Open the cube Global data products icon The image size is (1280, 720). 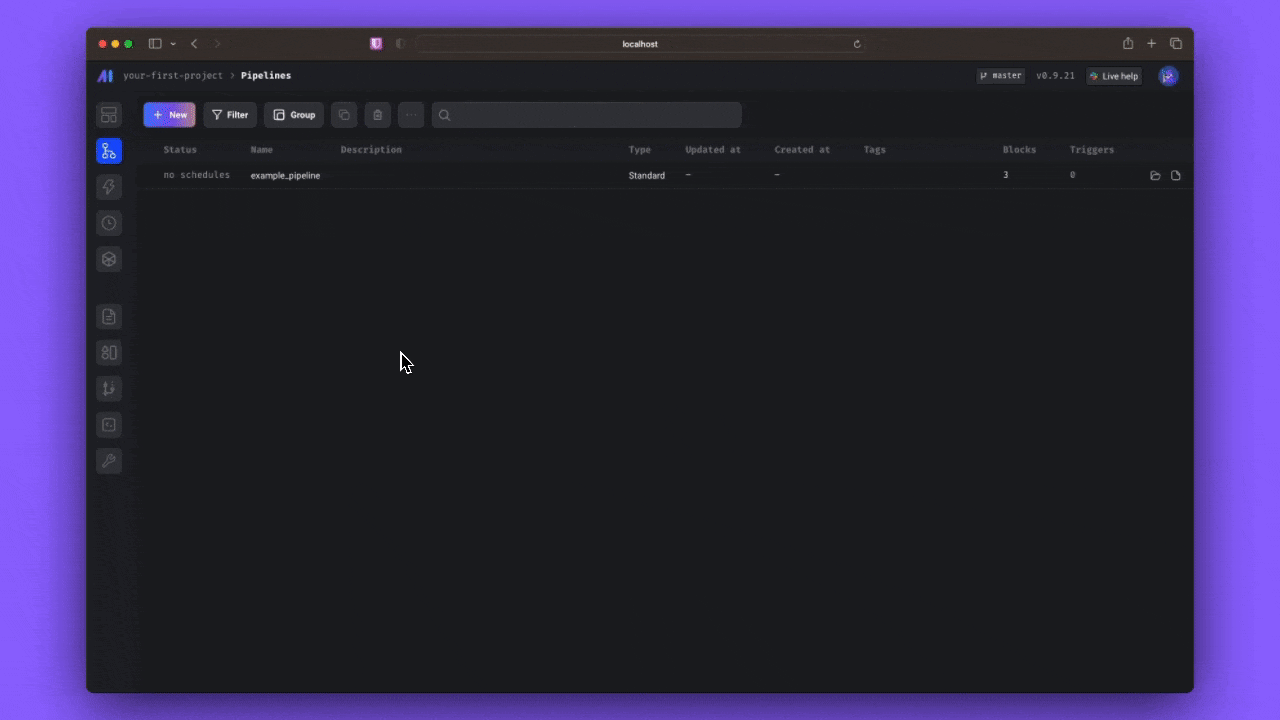click(x=109, y=259)
